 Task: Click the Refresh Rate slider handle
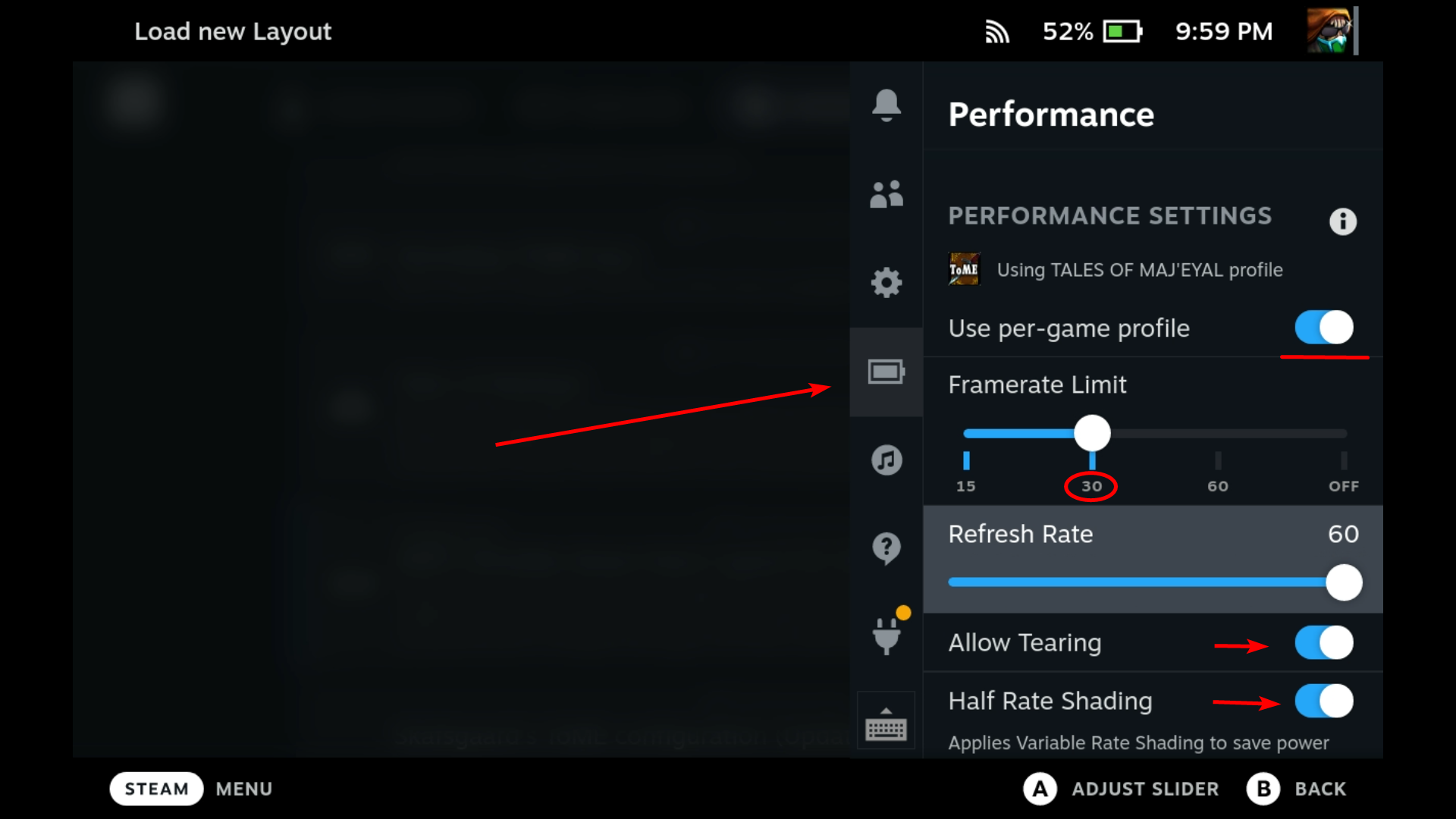coord(1344,582)
